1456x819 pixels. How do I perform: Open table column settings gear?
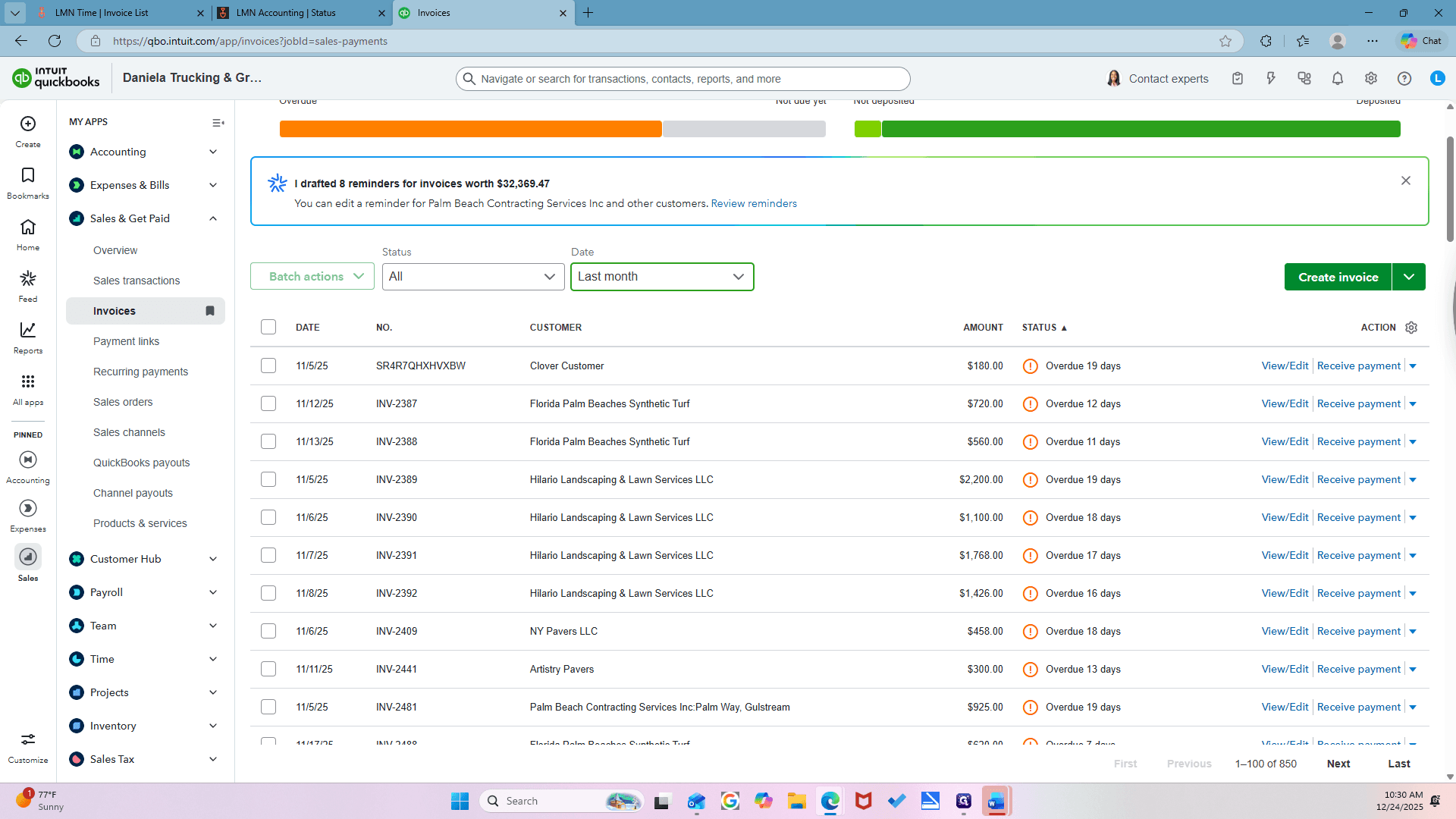click(x=1411, y=328)
